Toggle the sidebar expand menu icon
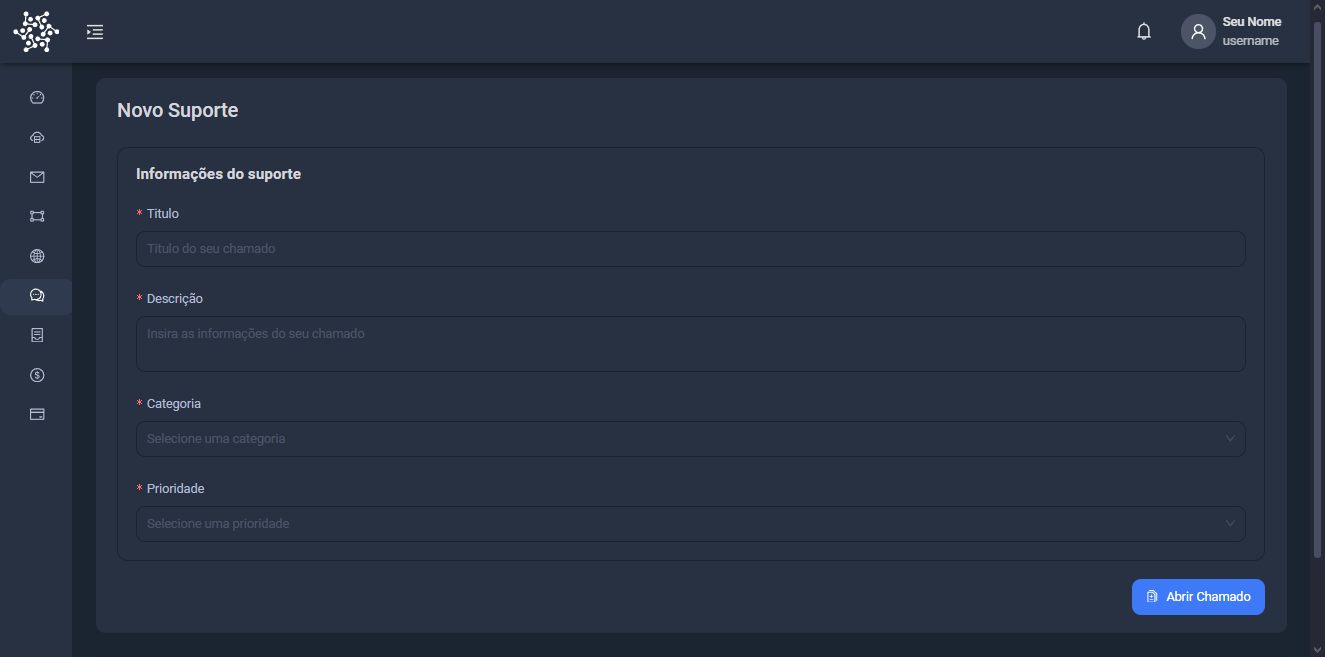The width and height of the screenshot is (1325, 657). [95, 32]
